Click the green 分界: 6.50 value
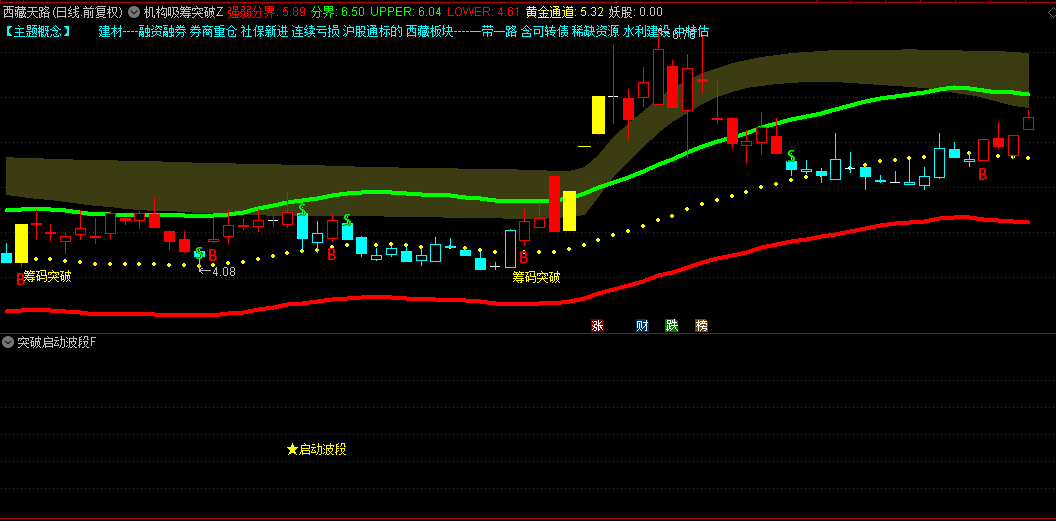Image resolution: width=1056 pixels, height=521 pixels. pos(338,11)
